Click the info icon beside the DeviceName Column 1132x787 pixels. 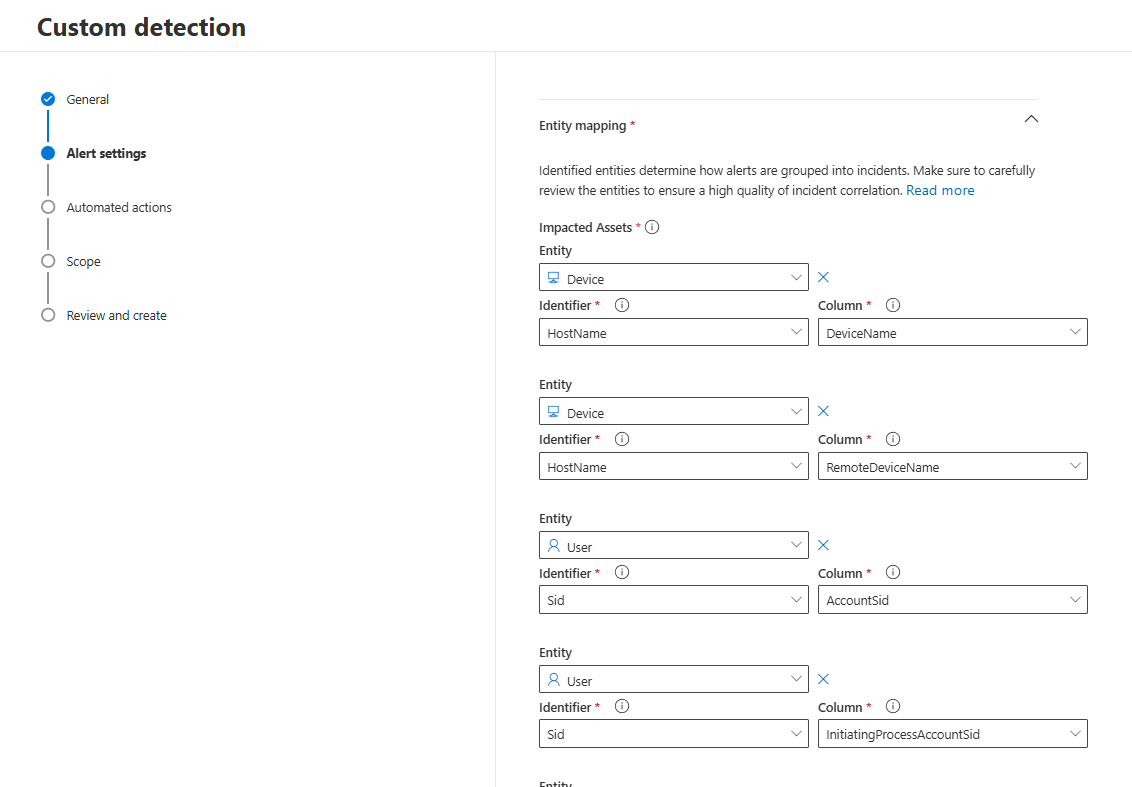tap(892, 305)
